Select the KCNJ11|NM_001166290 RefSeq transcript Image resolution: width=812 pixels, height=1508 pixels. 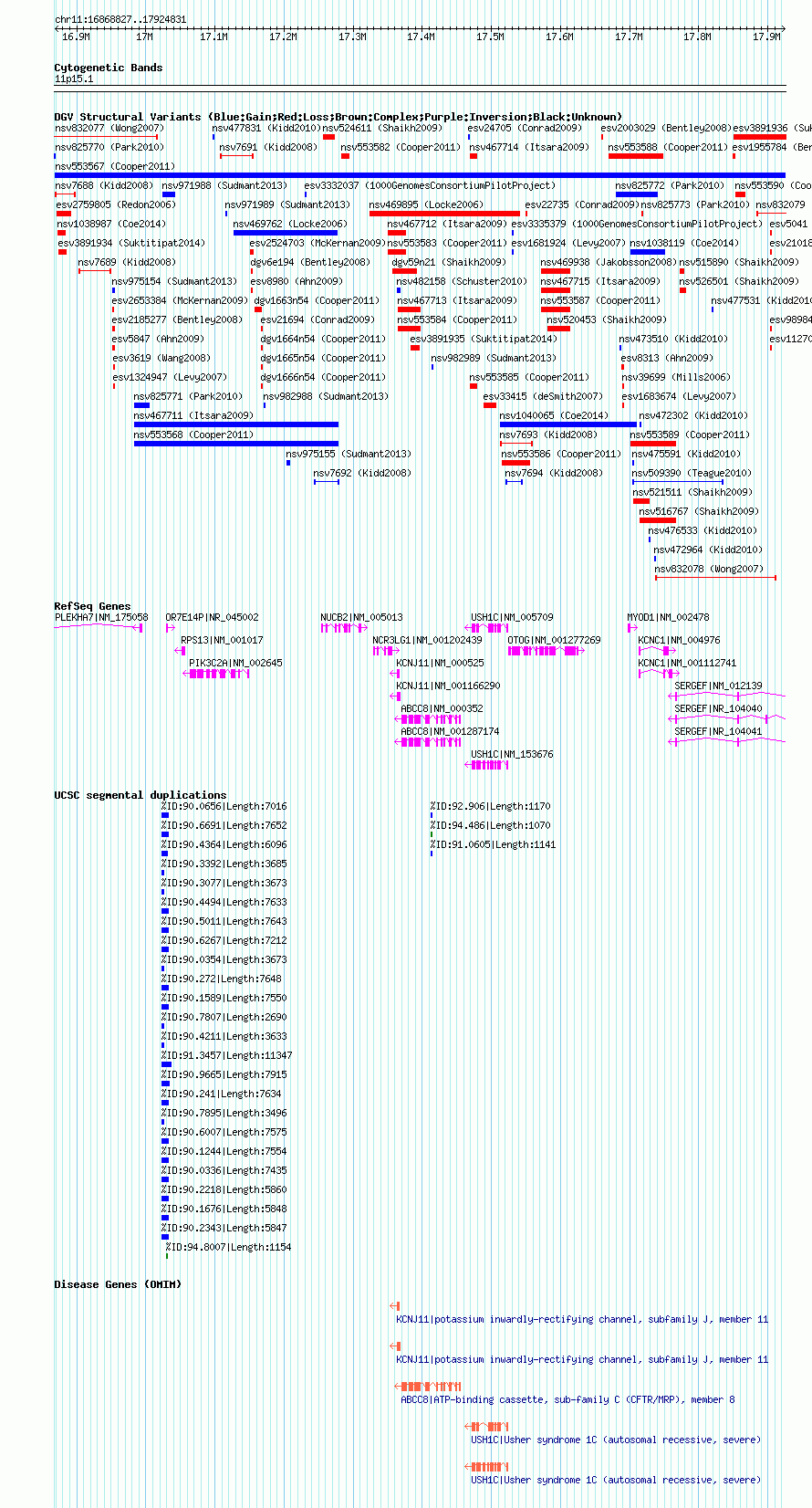[x=448, y=686]
